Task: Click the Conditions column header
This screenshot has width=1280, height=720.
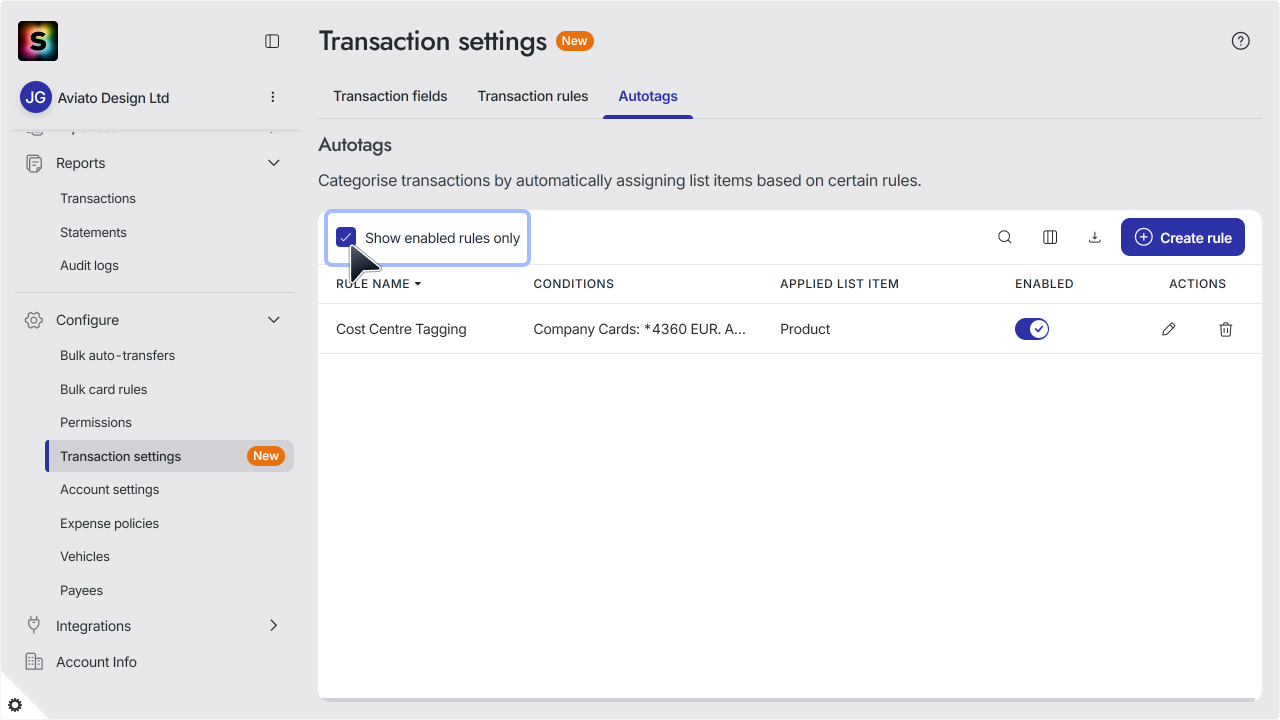Action: click(x=574, y=284)
